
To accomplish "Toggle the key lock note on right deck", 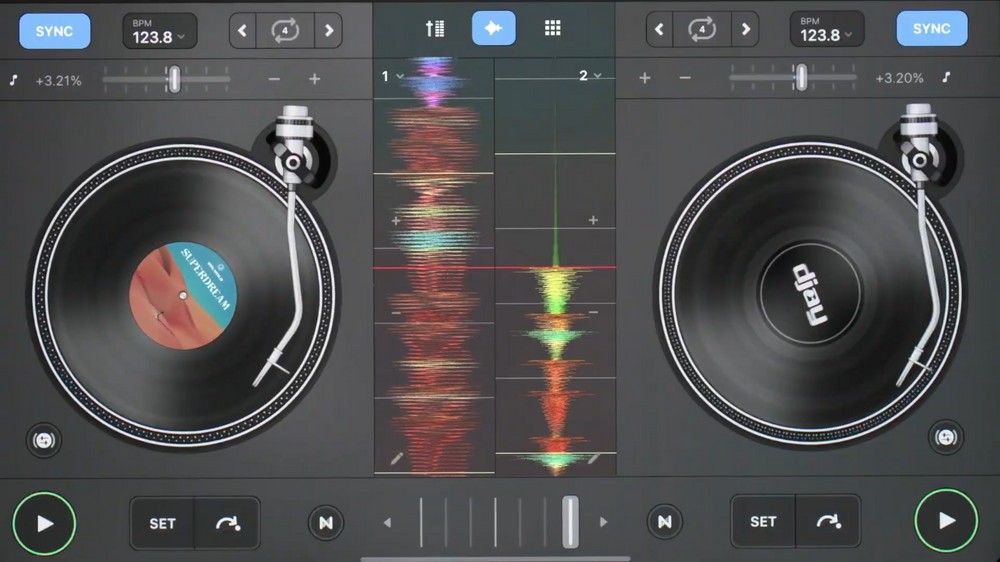I will (946, 77).
